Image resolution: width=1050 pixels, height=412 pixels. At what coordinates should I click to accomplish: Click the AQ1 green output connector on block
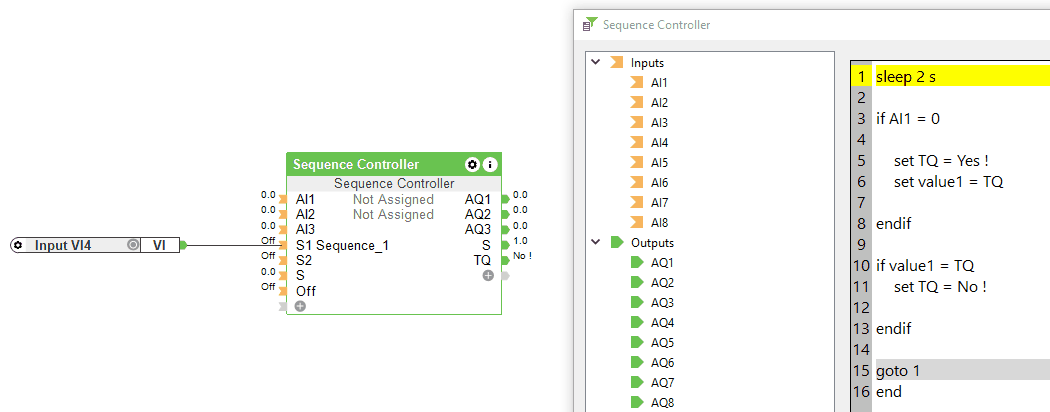(505, 199)
